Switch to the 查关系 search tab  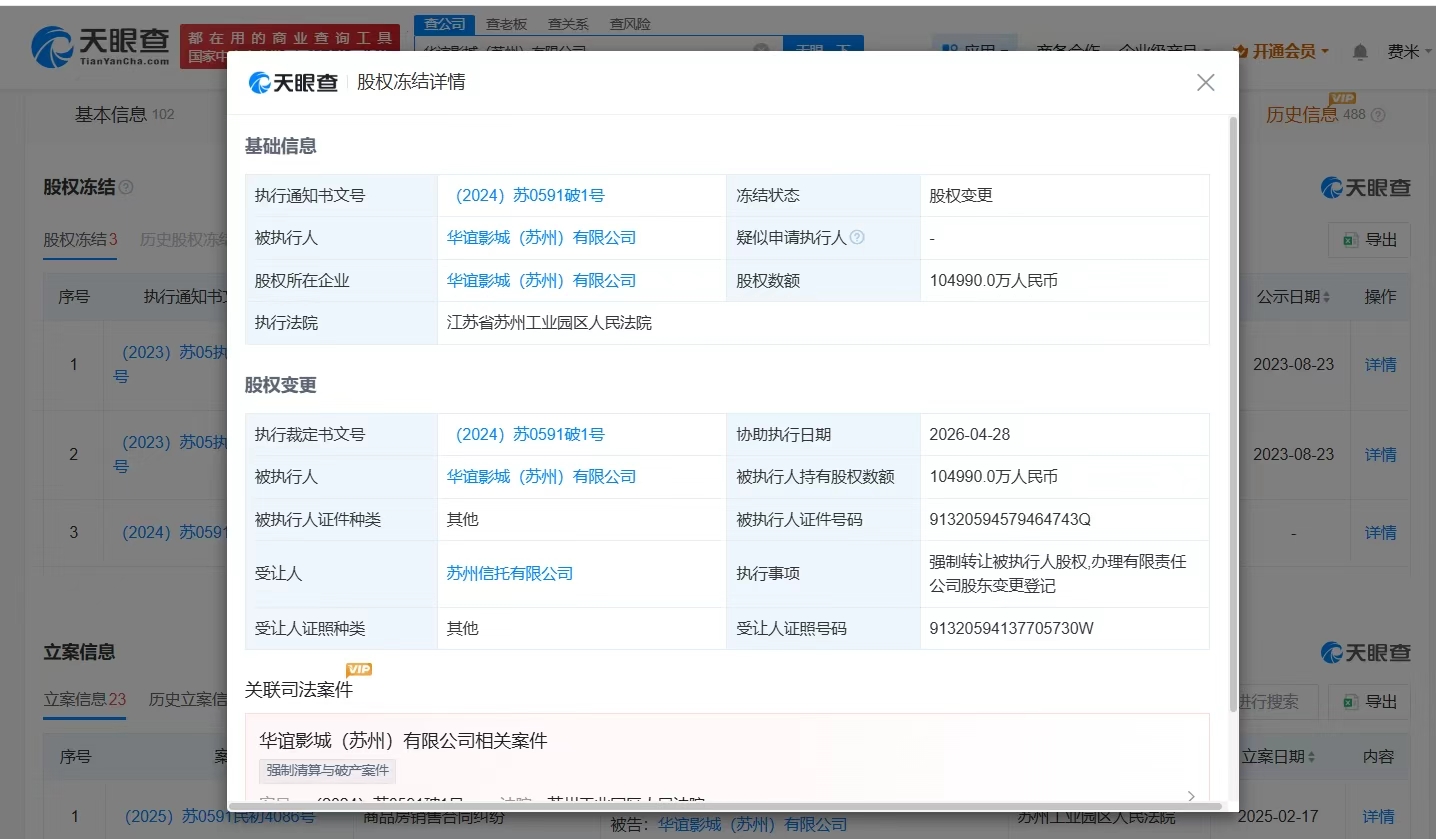[x=568, y=24]
